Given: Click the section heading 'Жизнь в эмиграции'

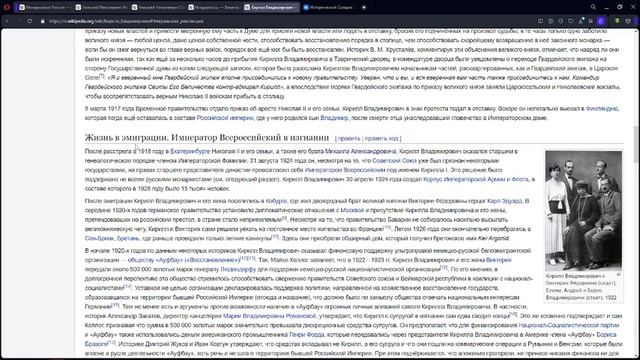Looking at the screenshot, I should [207, 138].
